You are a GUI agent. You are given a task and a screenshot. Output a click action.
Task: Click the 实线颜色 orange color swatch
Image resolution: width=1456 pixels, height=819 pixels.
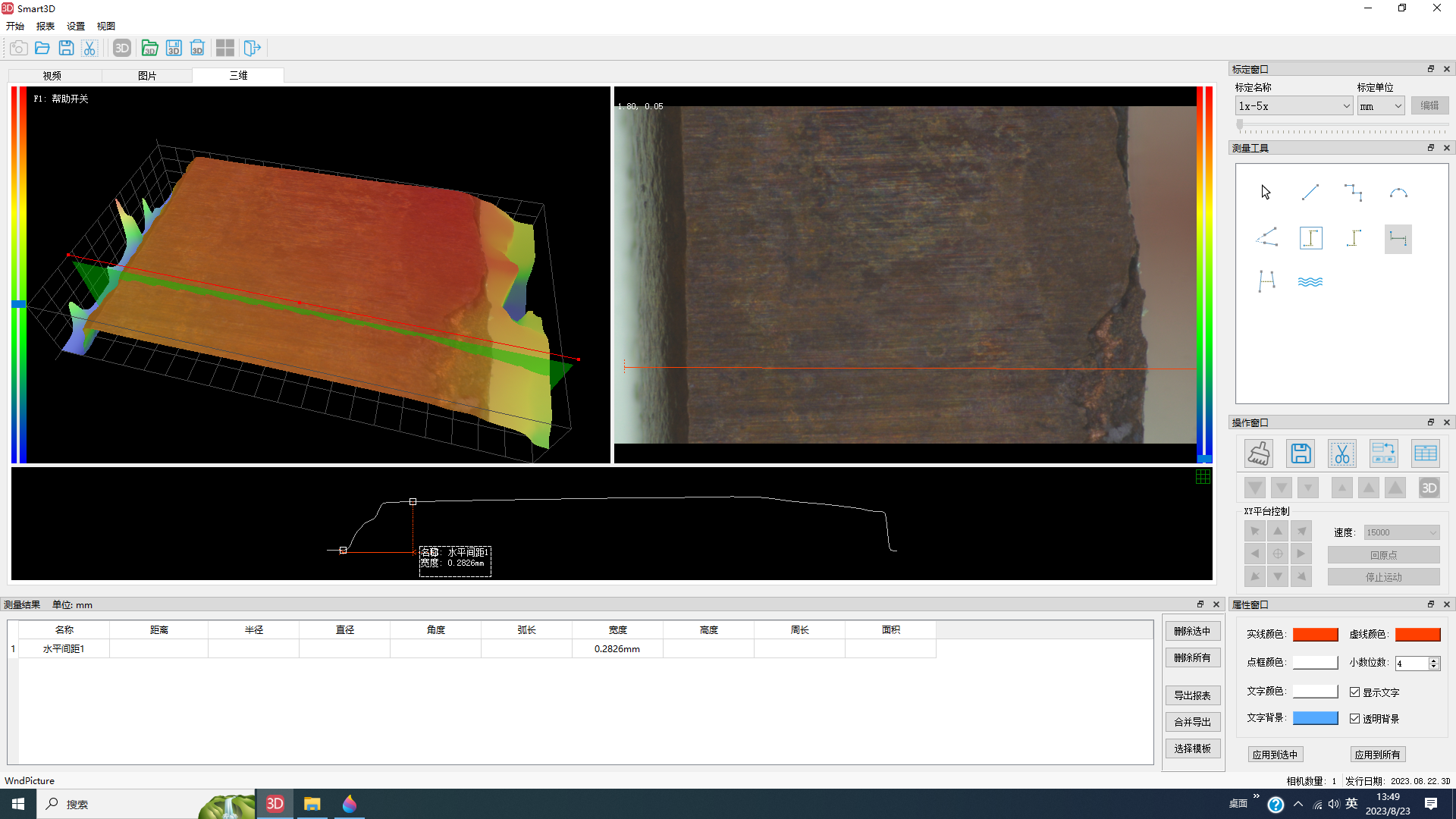point(1315,635)
